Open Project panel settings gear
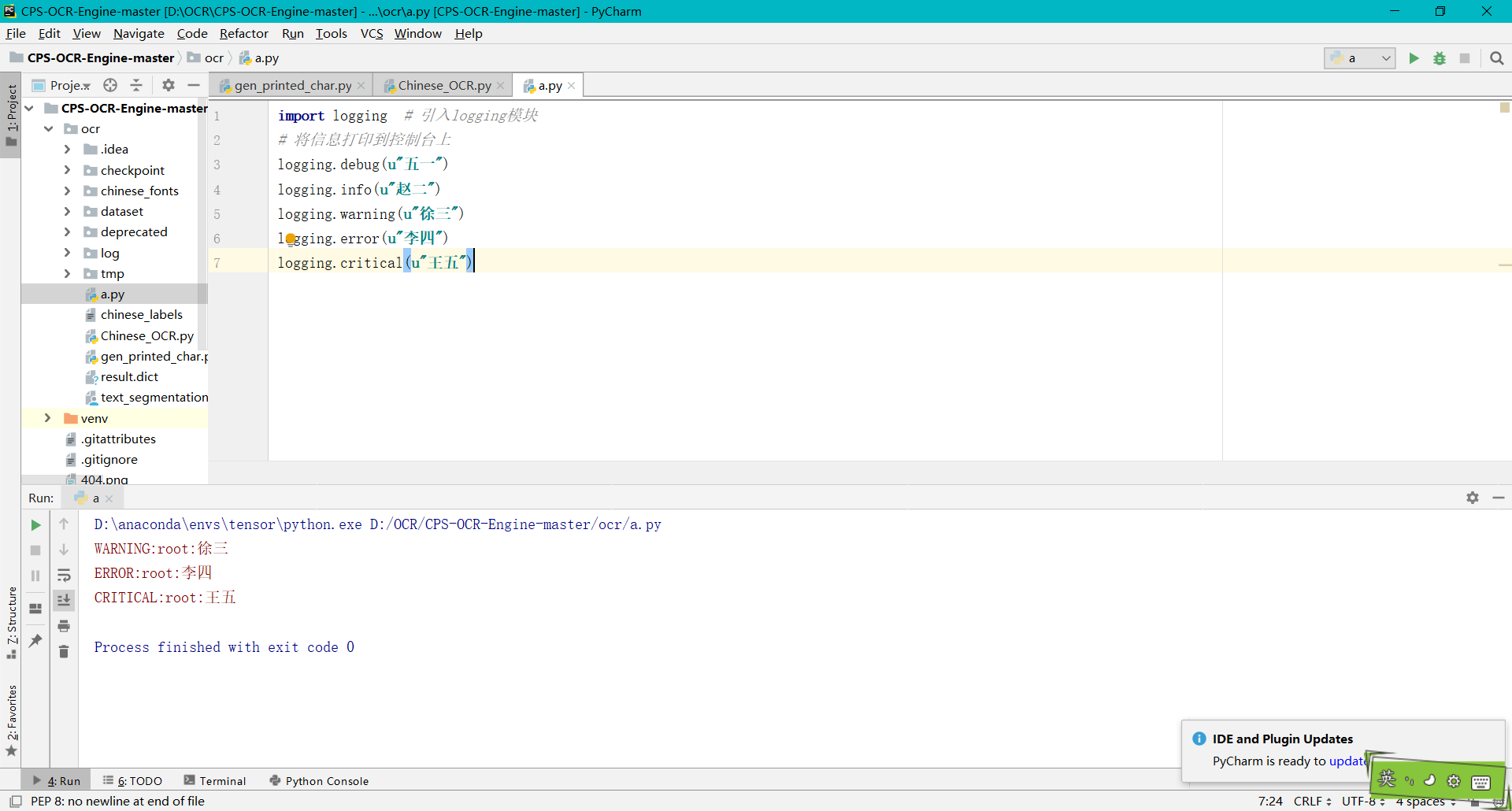This screenshot has width=1512, height=811. pyautogui.click(x=168, y=85)
